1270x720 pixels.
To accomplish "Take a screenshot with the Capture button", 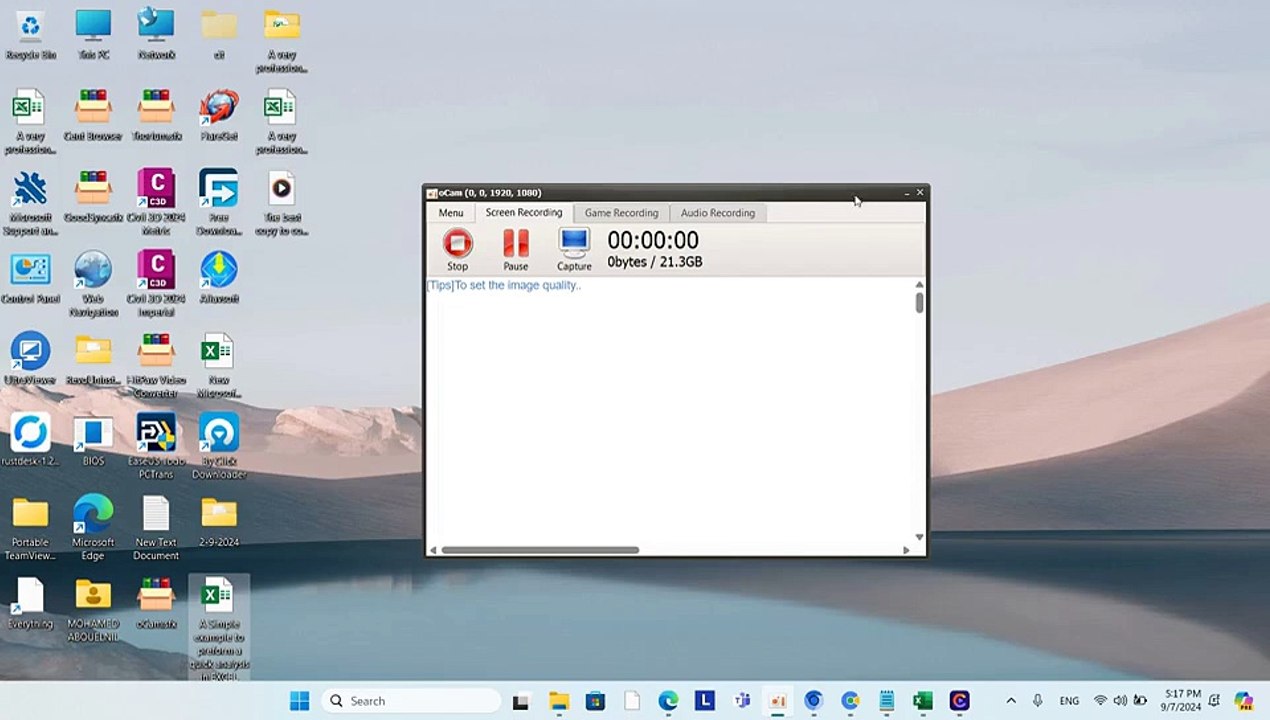I will point(574,248).
